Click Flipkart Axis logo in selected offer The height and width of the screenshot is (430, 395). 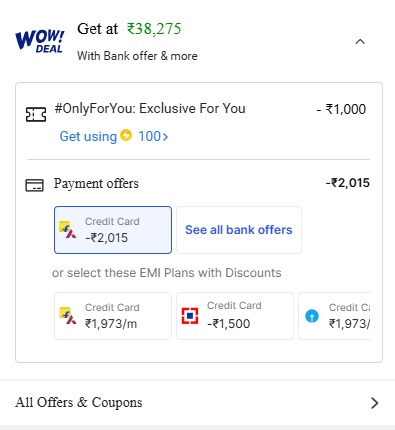(67, 230)
